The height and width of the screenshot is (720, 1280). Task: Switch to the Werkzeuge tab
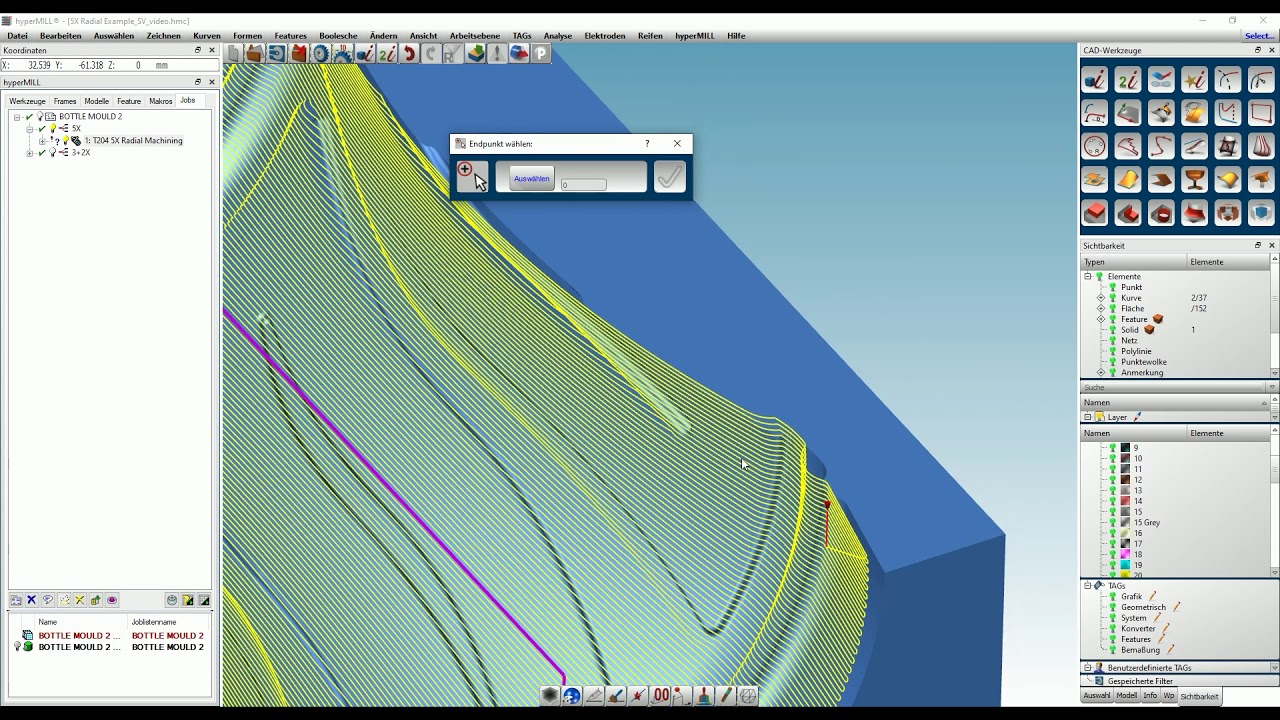pos(27,101)
